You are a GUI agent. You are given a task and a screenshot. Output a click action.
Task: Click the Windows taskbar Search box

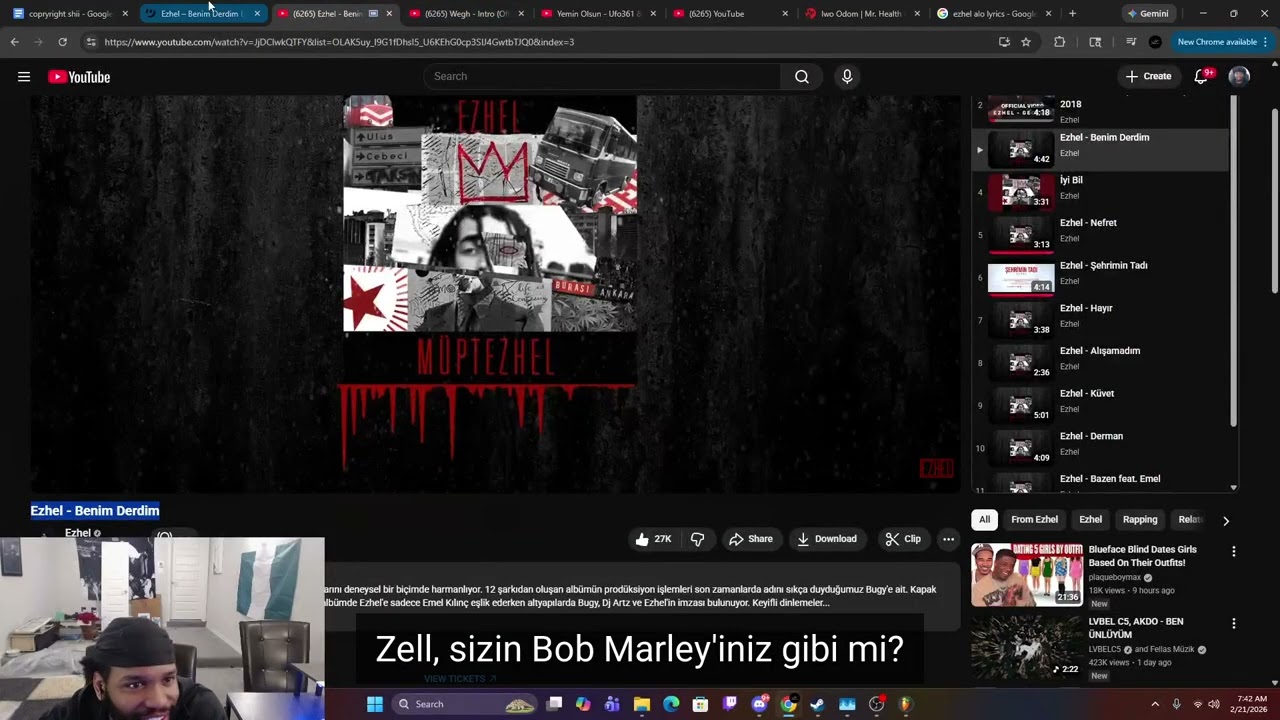pos(464,704)
